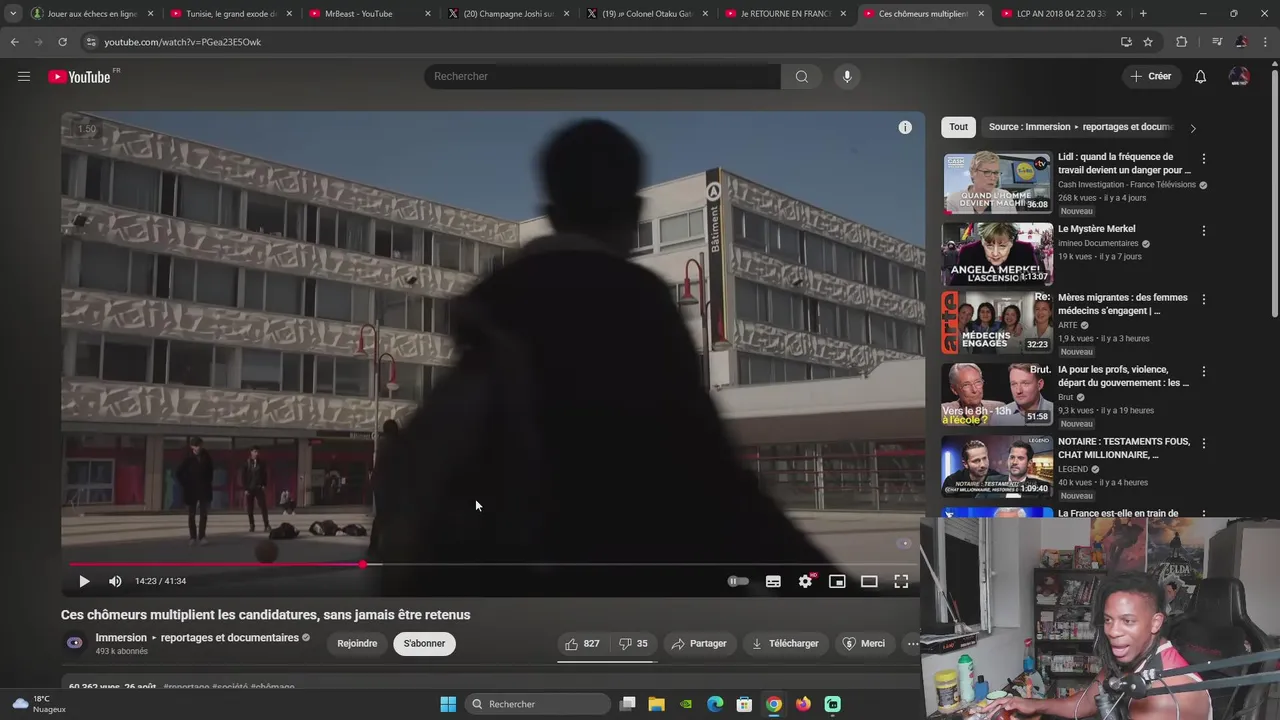Open options menu for Mères migrantes video

1204,299
